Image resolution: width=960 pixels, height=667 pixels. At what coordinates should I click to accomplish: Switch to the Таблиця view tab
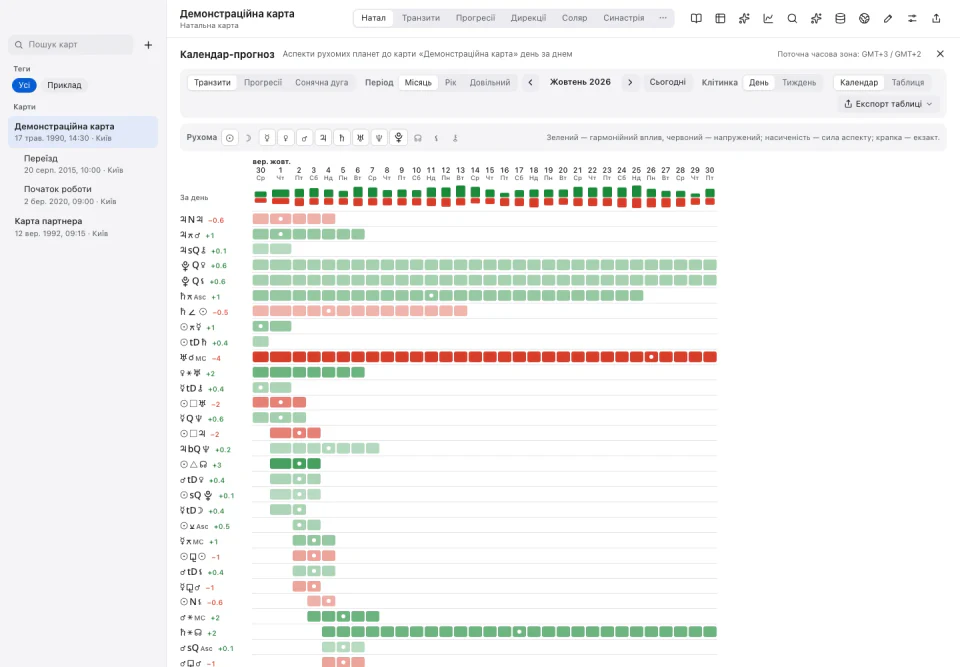908,83
